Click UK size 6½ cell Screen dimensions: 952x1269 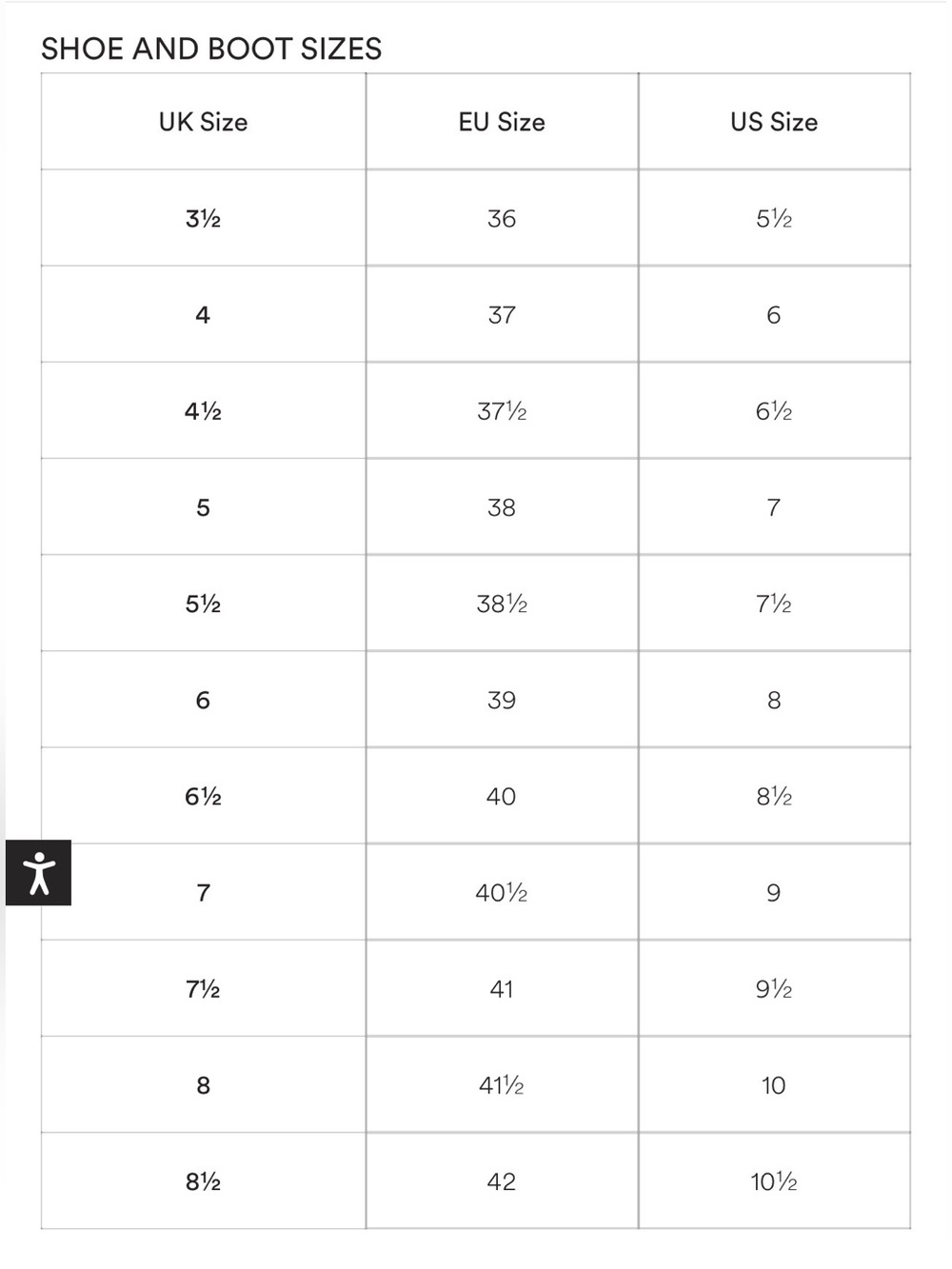pyautogui.click(x=203, y=796)
